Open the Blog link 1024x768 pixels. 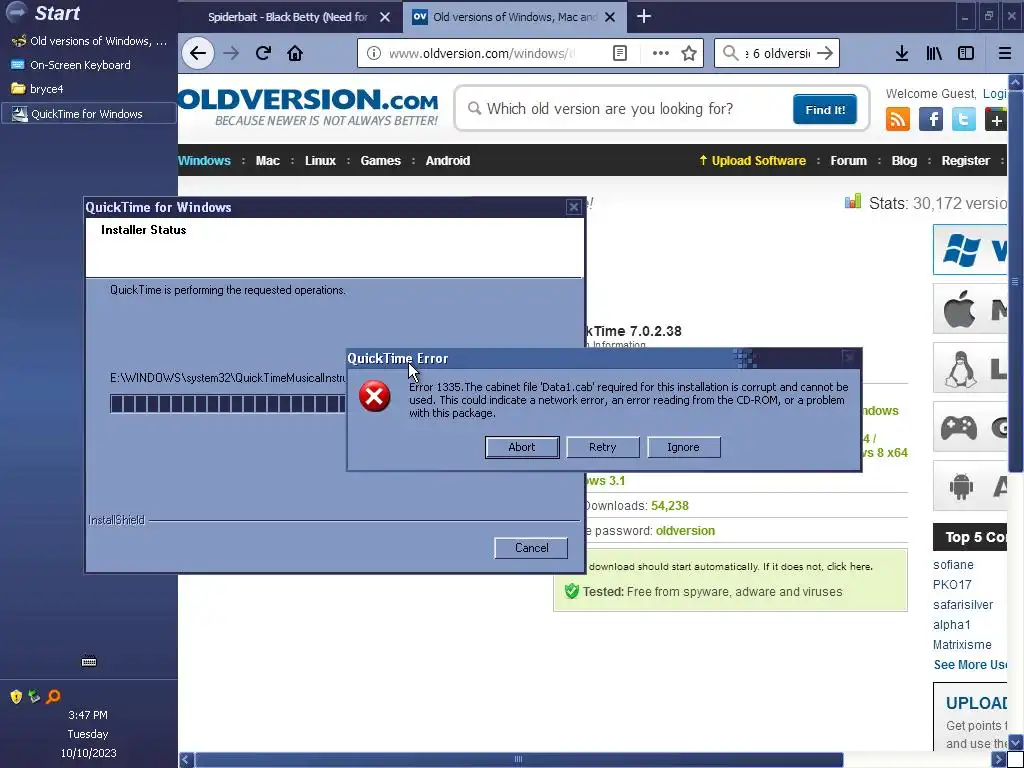click(904, 161)
